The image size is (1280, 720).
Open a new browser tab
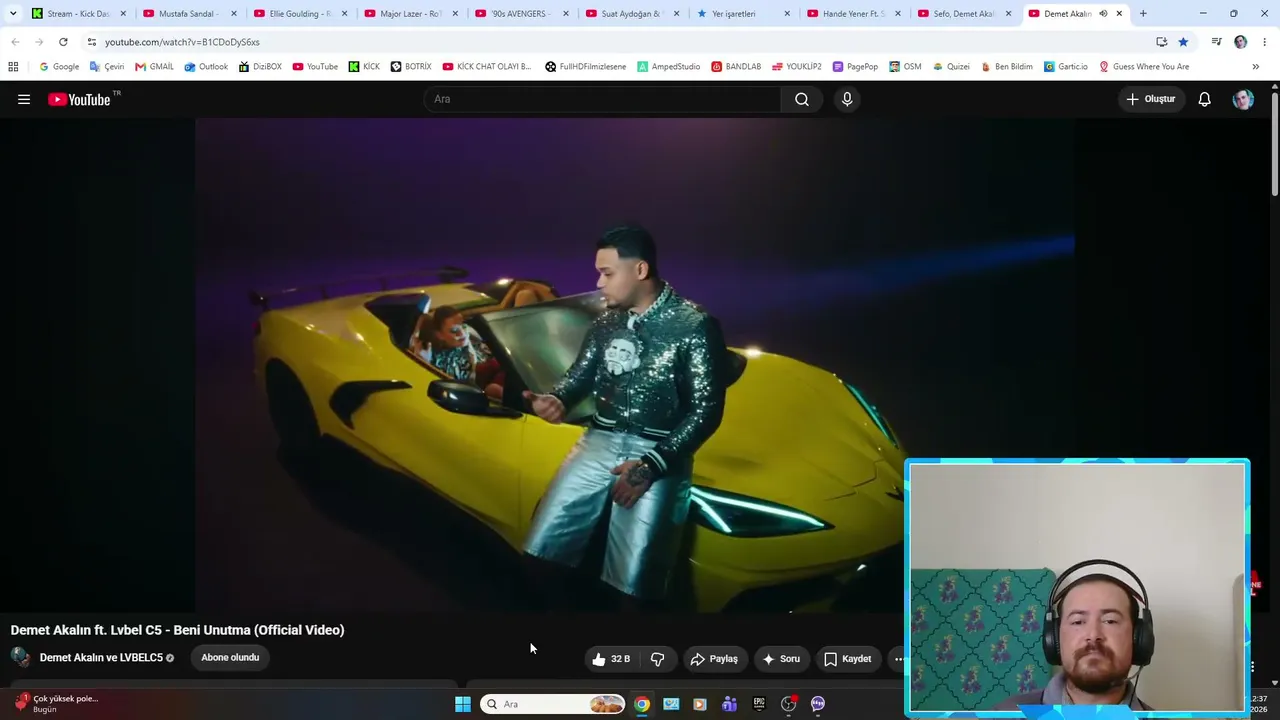pos(1143,14)
